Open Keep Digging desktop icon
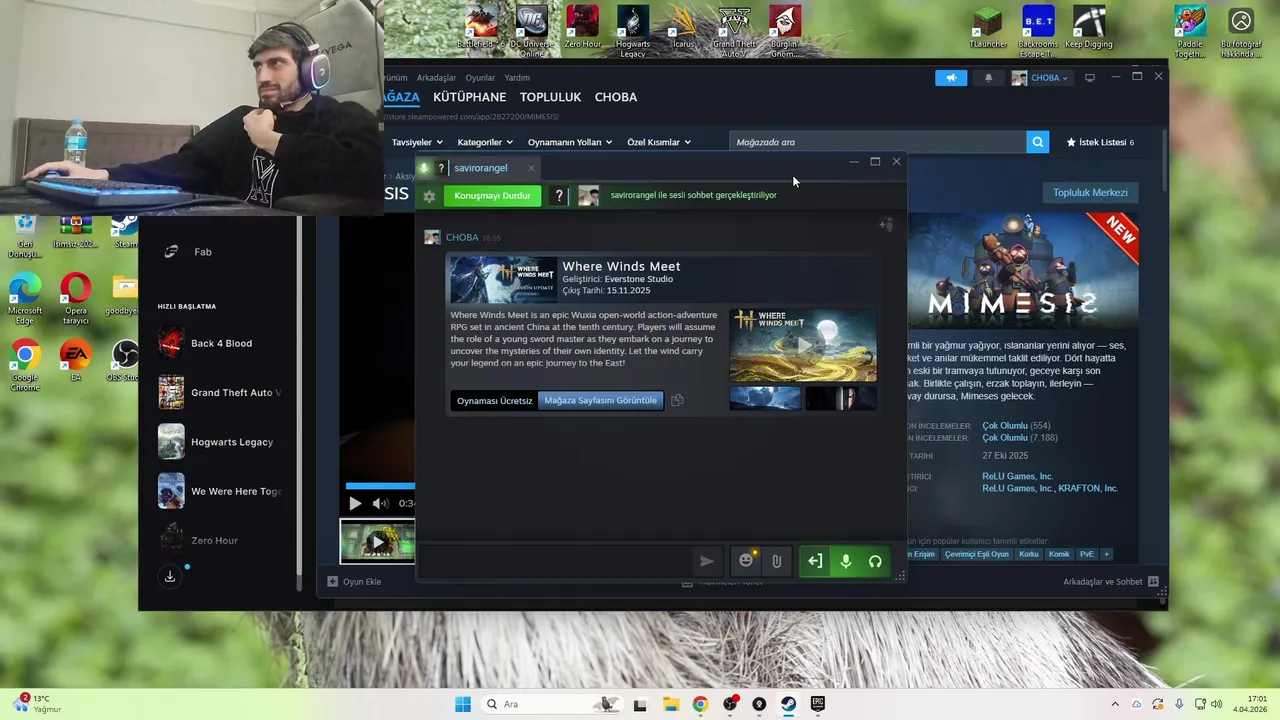The image size is (1280, 720). coord(1089,28)
